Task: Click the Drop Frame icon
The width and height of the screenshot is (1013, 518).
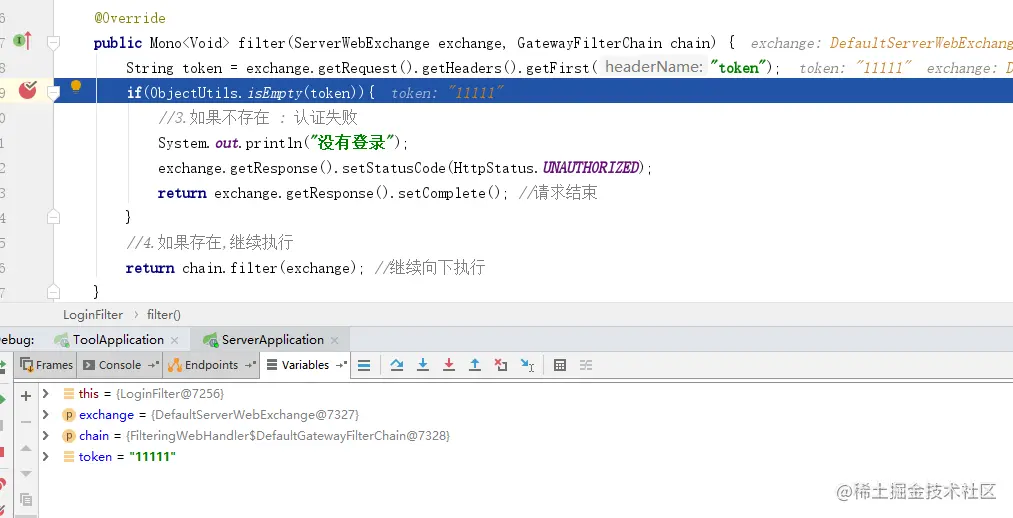Action: click(x=501, y=365)
